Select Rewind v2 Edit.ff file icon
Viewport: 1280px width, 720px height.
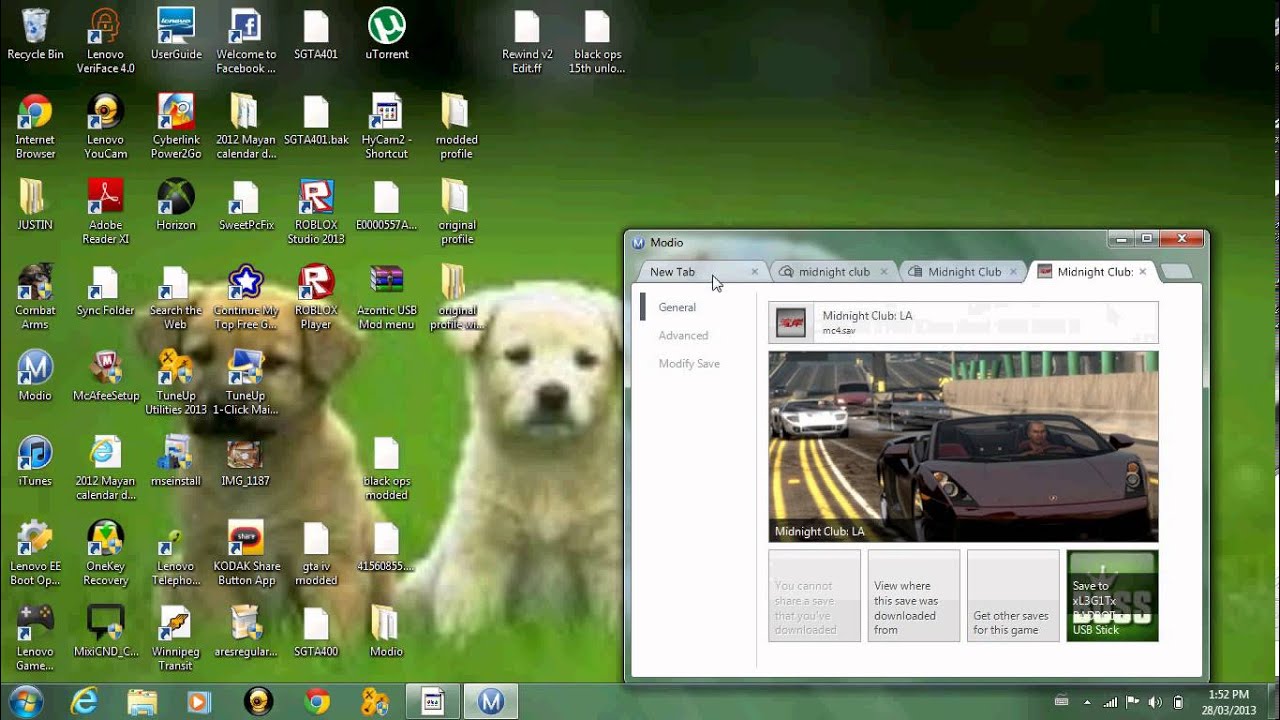coord(527,41)
